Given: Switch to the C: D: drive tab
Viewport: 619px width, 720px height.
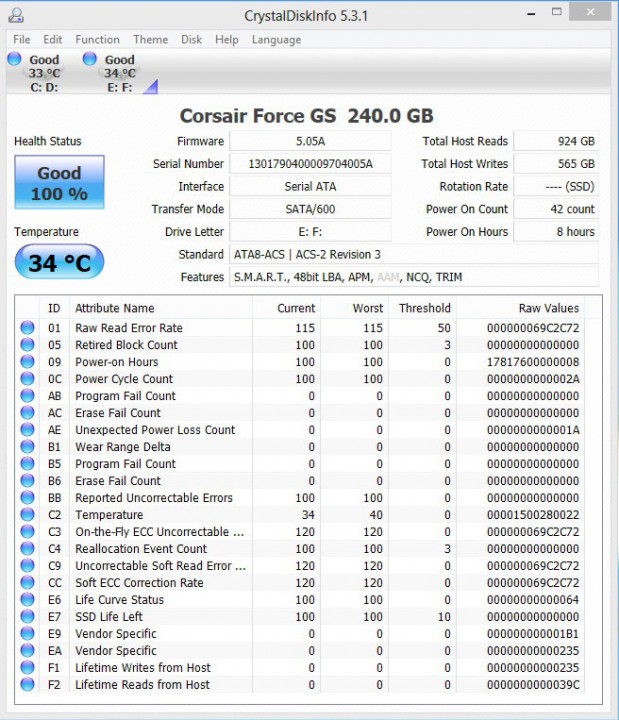Looking at the screenshot, I should 44,73.
